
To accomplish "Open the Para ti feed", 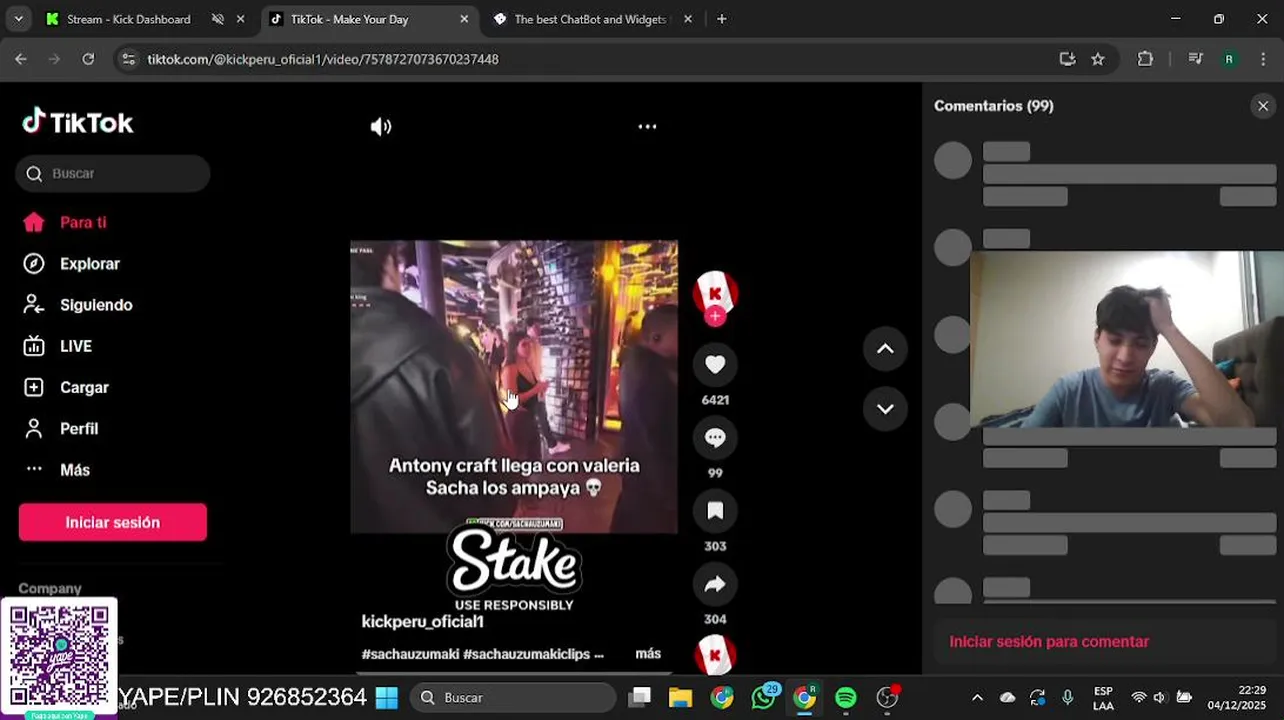I will [83, 223].
